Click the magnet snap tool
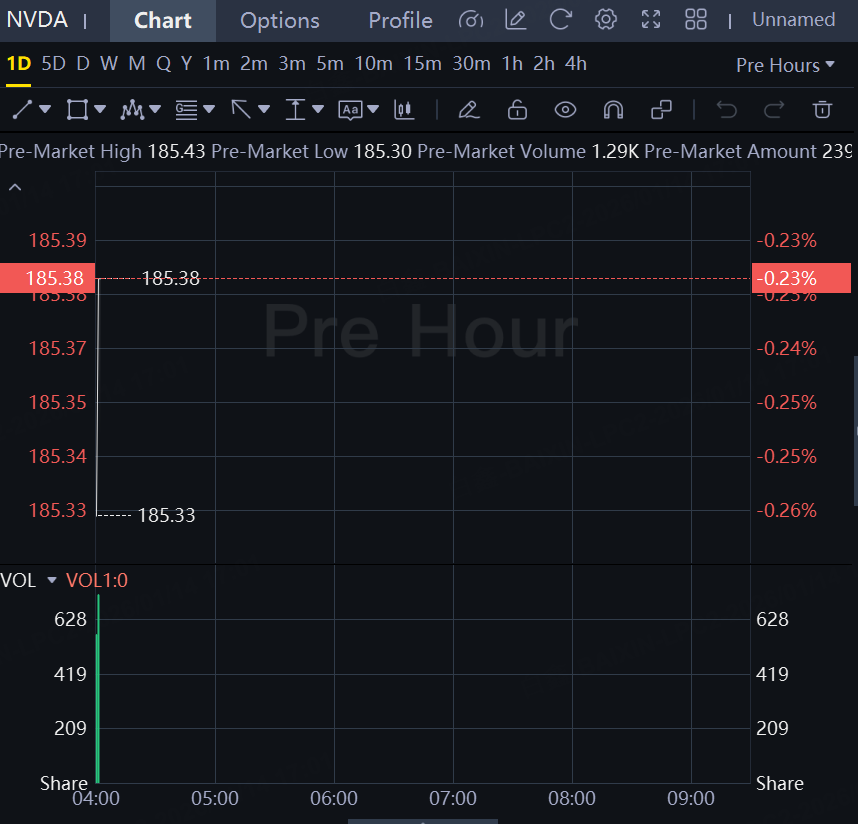 click(x=614, y=109)
